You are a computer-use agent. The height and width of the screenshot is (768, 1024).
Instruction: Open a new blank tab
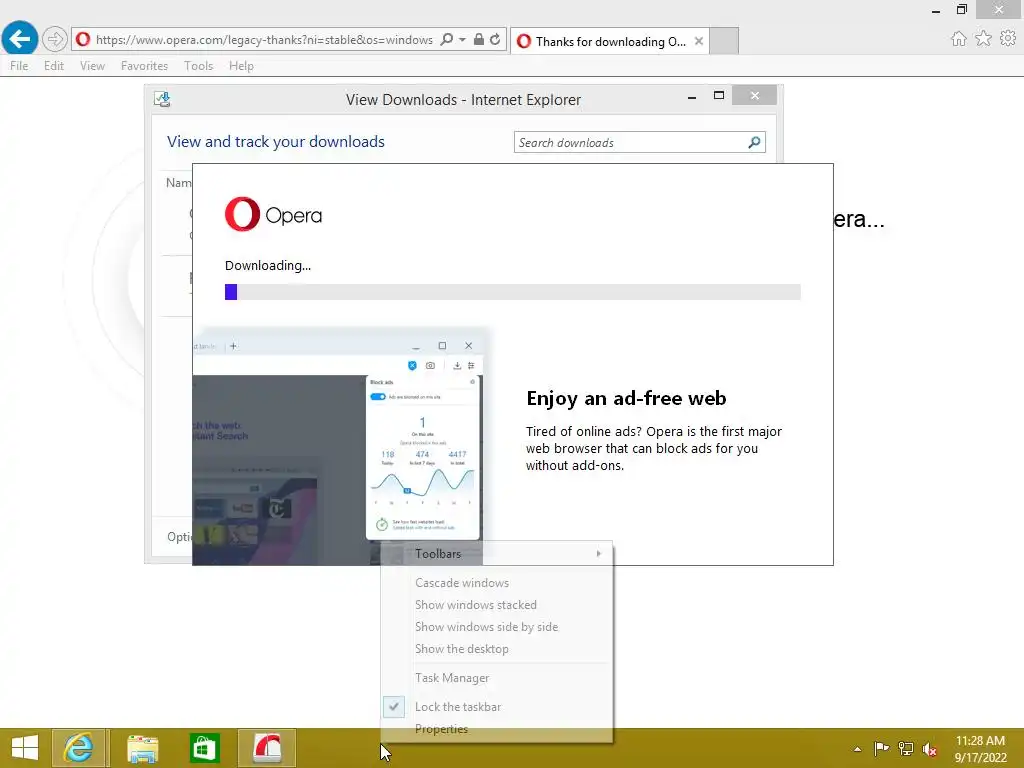pyautogui.click(x=724, y=41)
